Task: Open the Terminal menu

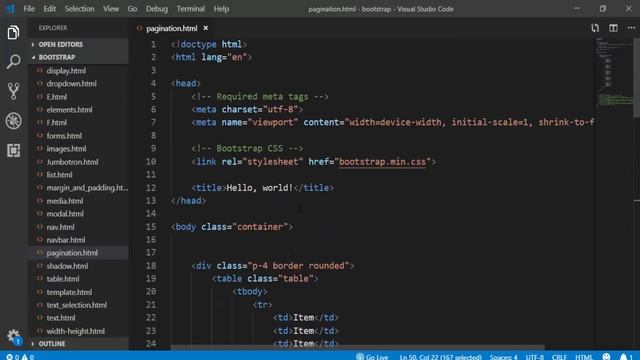Action: tap(191, 9)
